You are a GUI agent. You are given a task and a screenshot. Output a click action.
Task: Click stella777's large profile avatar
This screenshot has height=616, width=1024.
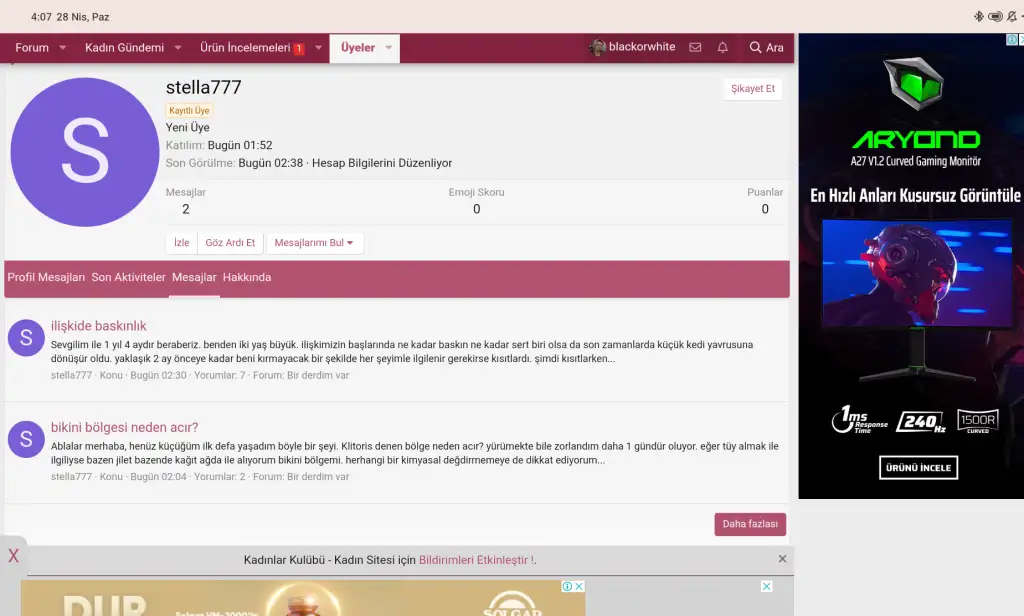(x=84, y=152)
